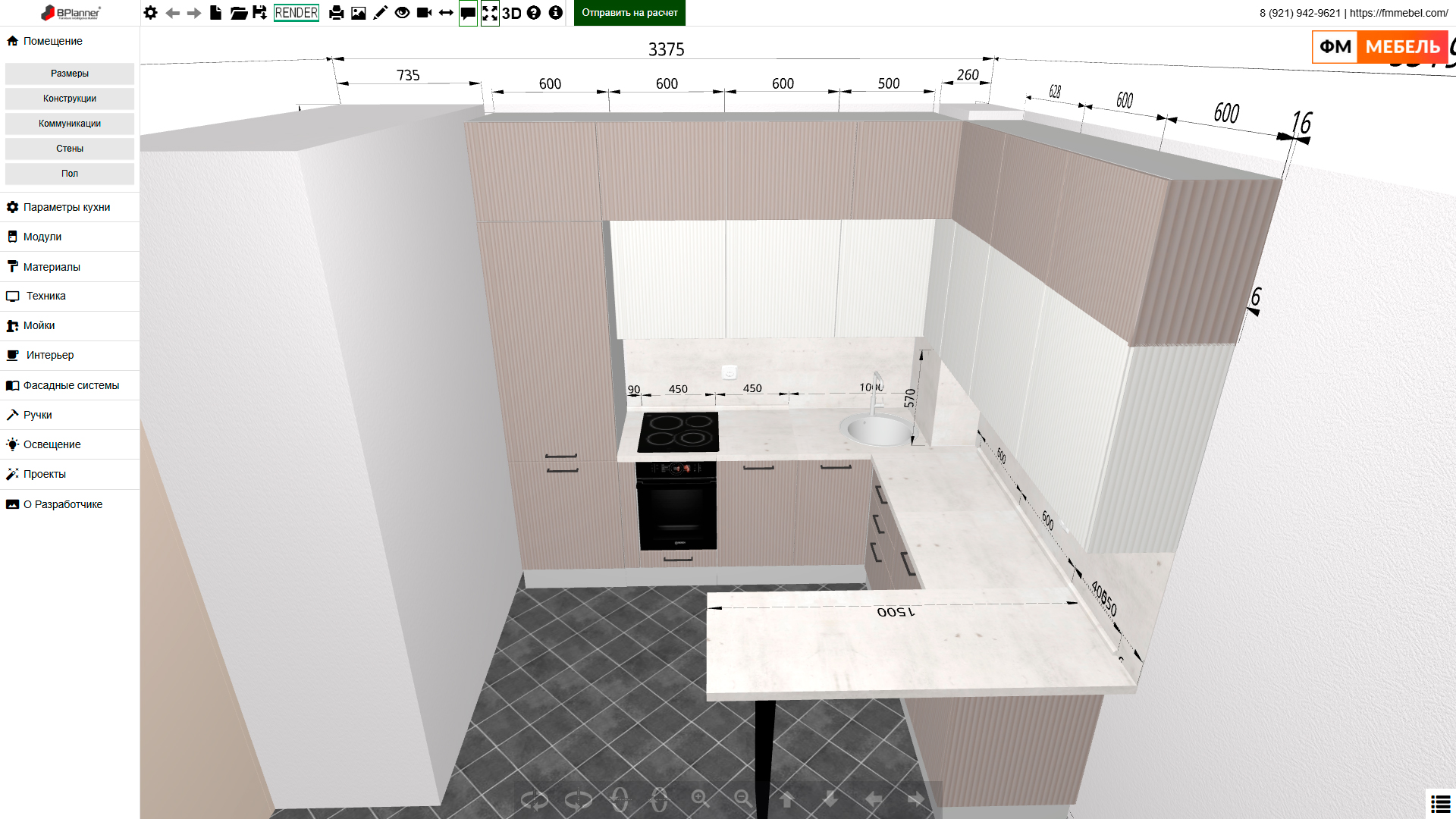Click the zoom in magnifier icon

click(x=700, y=799)
